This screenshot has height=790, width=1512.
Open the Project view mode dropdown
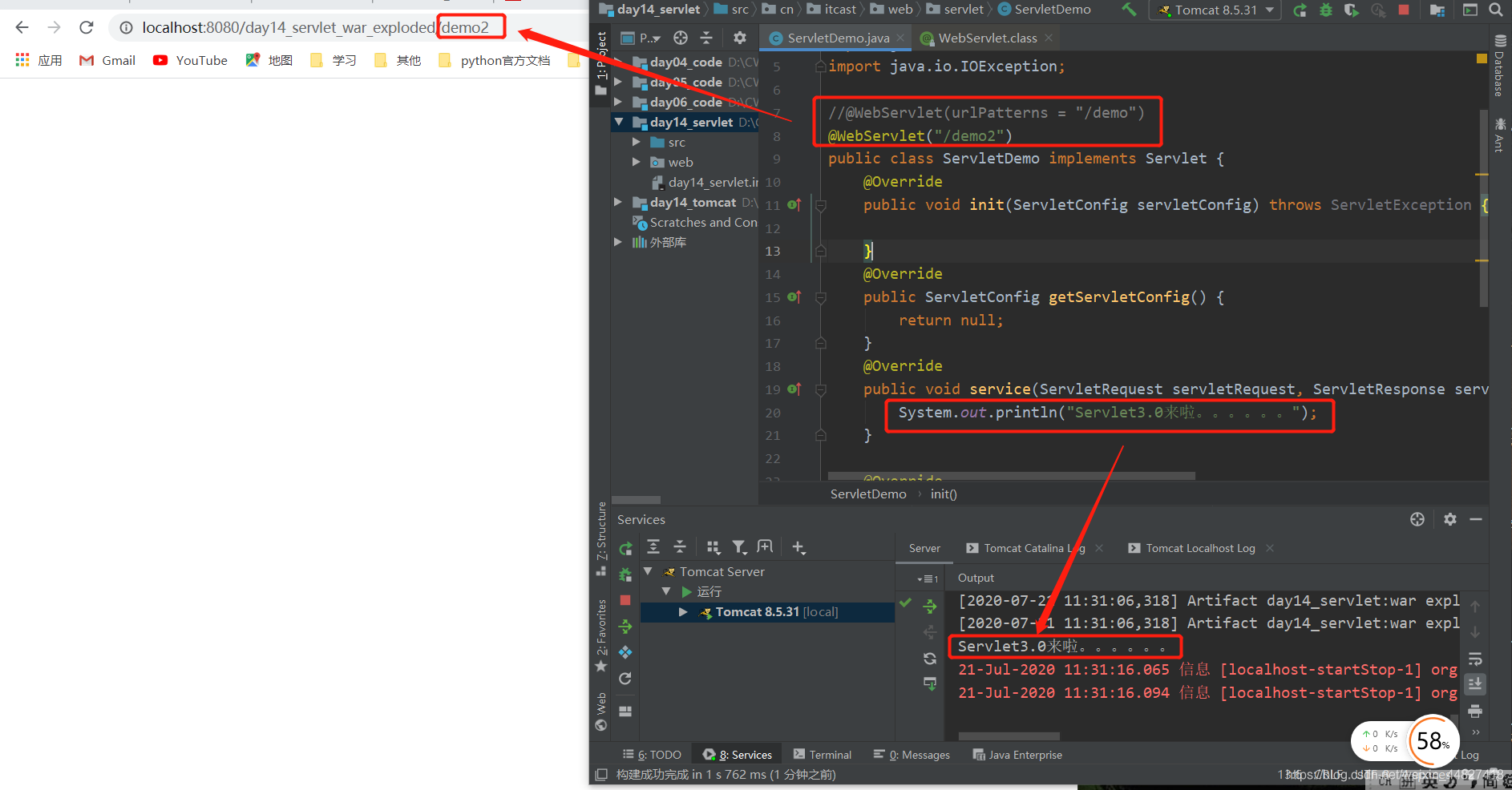641,38
